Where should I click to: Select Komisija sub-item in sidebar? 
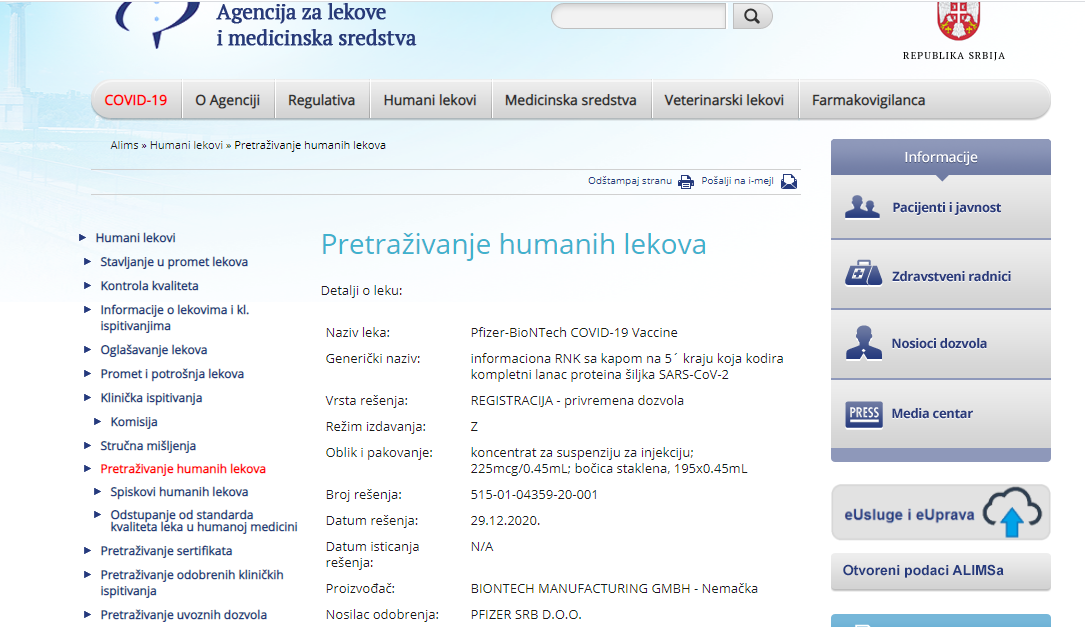134,422
